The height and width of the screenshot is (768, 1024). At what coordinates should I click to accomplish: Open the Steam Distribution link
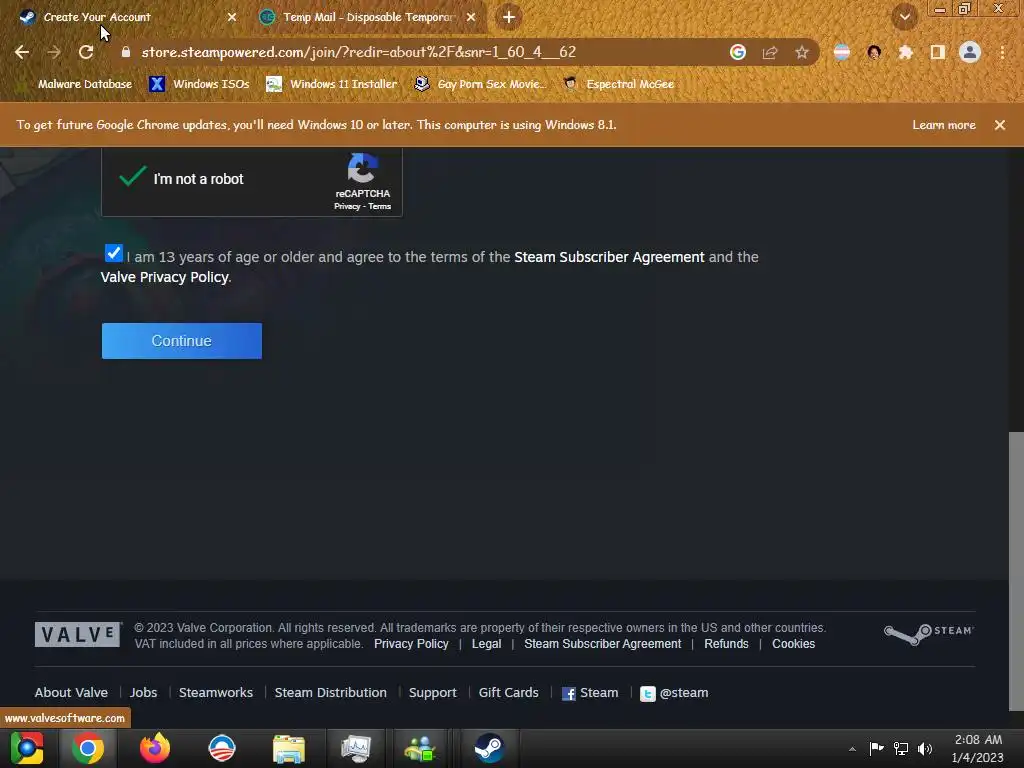click(330, 692)
